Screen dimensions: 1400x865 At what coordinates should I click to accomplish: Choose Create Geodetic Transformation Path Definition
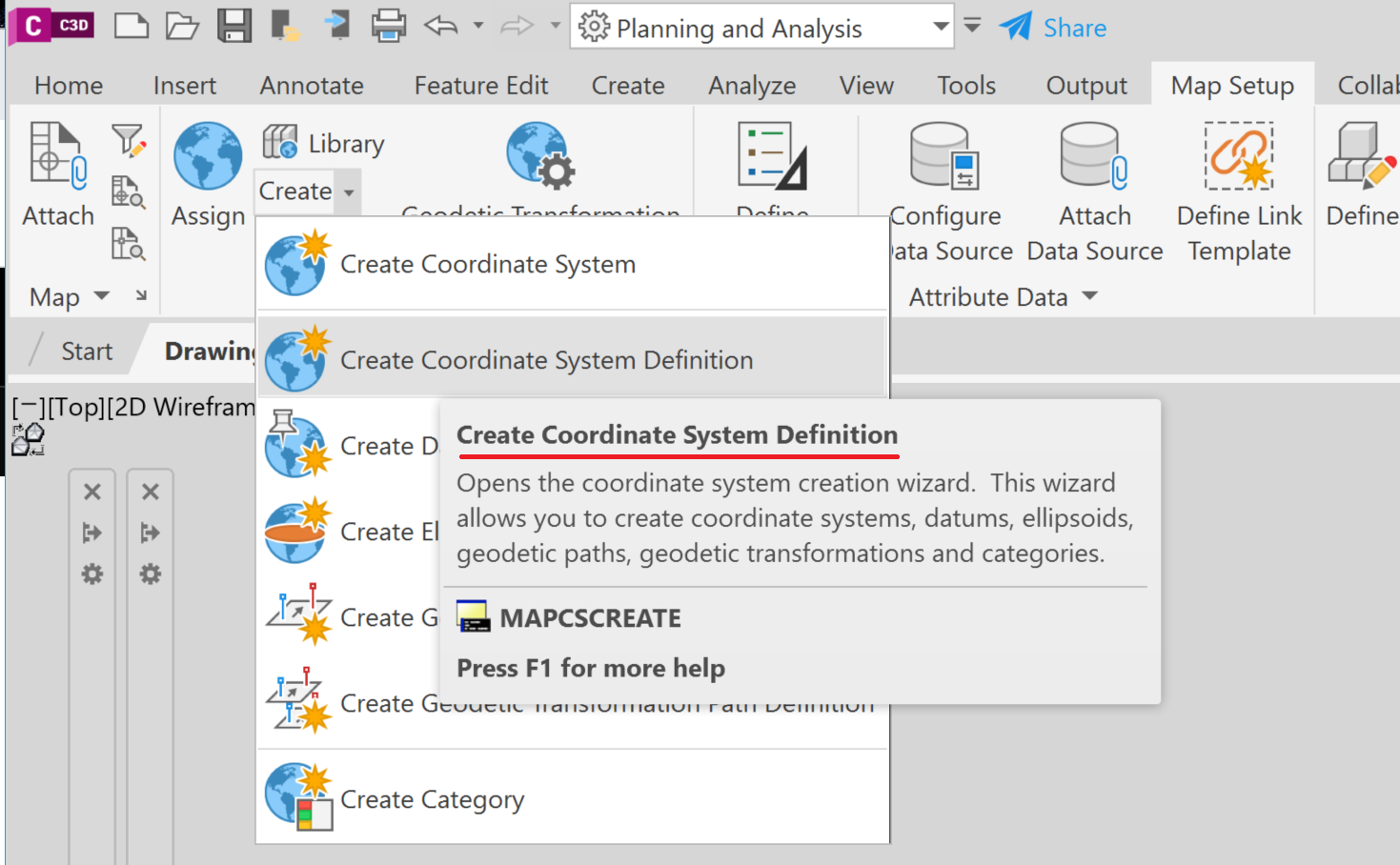tap(573, 703)
